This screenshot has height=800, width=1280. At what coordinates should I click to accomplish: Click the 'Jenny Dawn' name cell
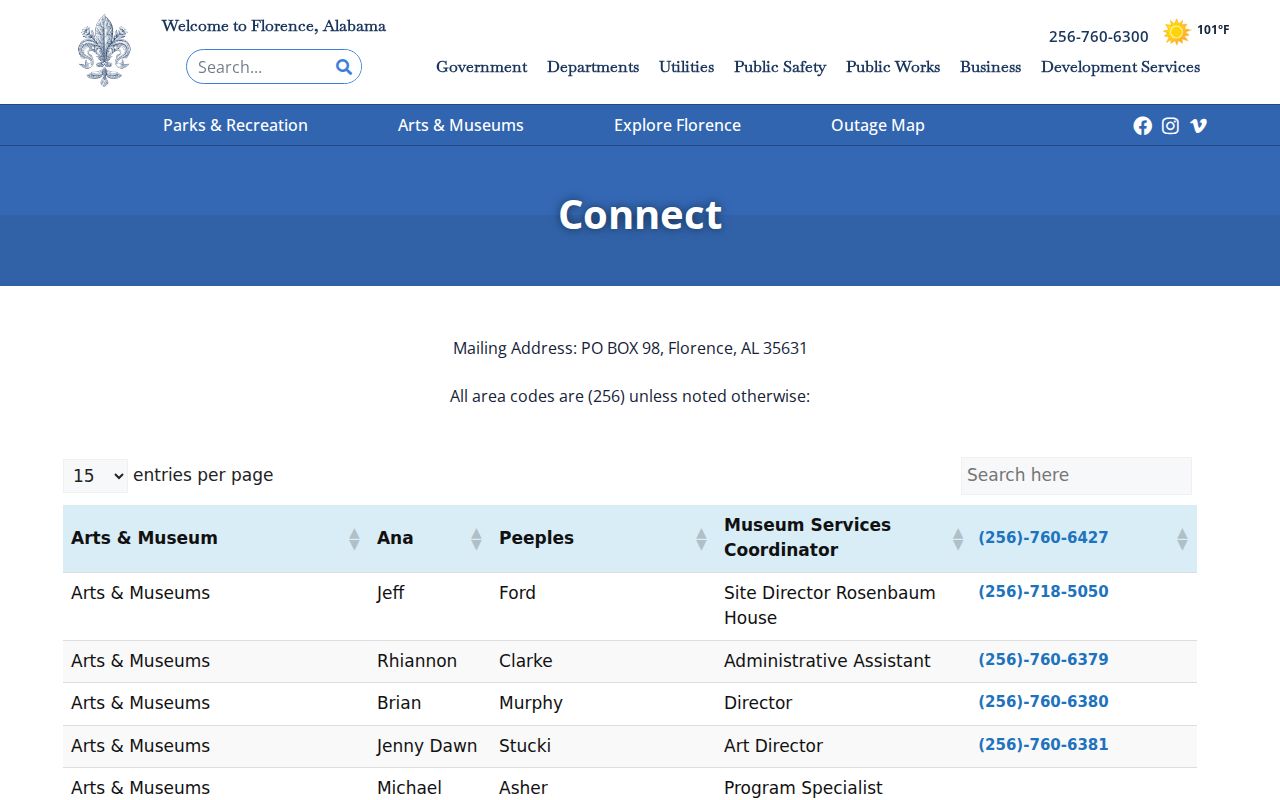(x=430, y=747)
